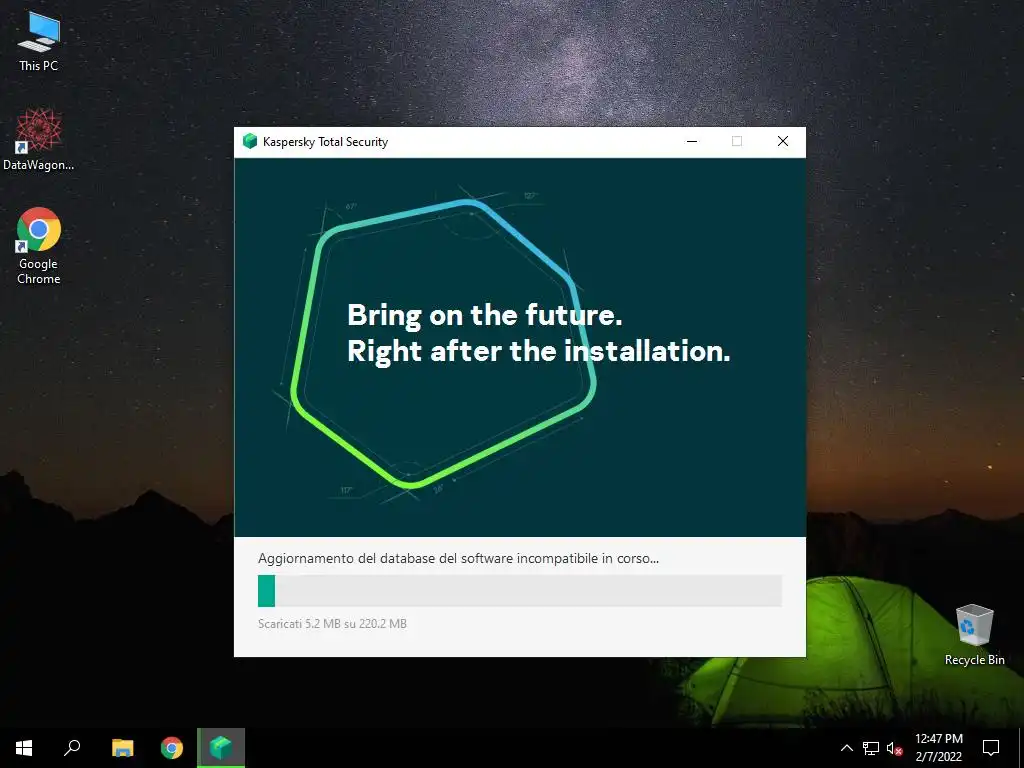Click 'Kaspersky Total Security' window title

(325, 142)
